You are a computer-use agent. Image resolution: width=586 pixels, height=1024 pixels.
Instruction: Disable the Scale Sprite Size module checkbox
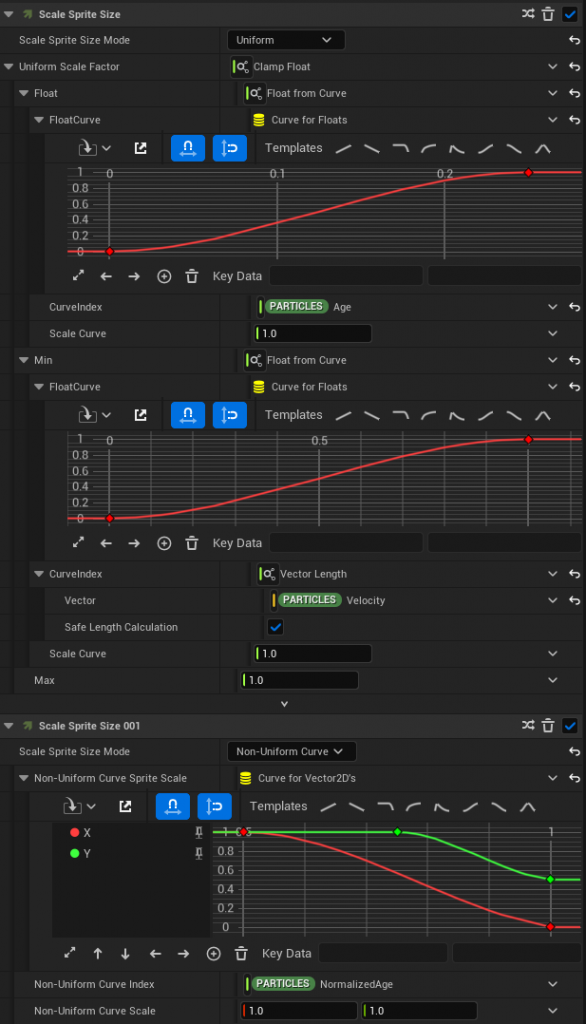coord(570,14)
